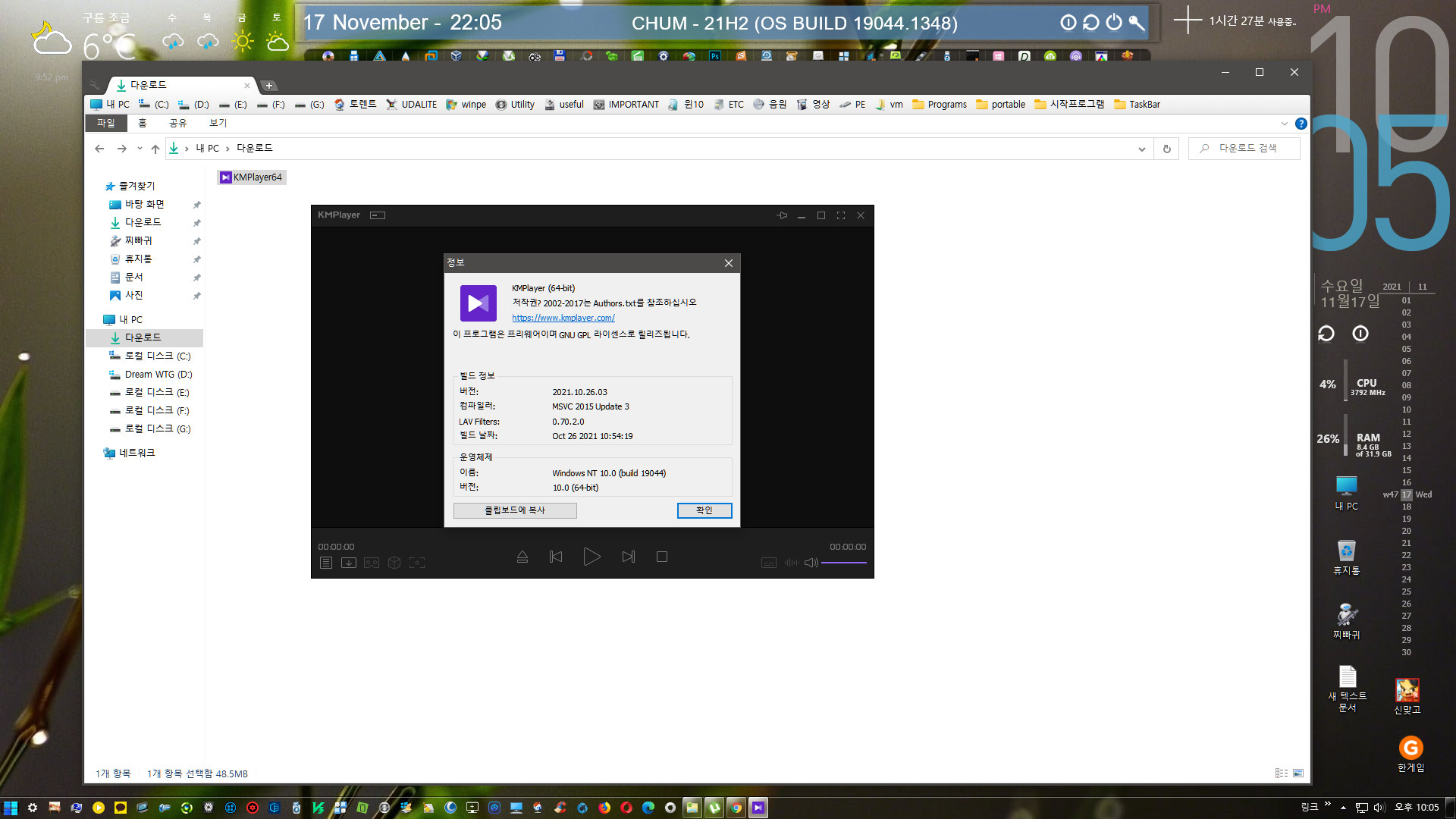This screenshot has height=819, width=1456.
Task: Switch to large icons view in status bar
Action: pyautogui.click(x=1298, y=773)
